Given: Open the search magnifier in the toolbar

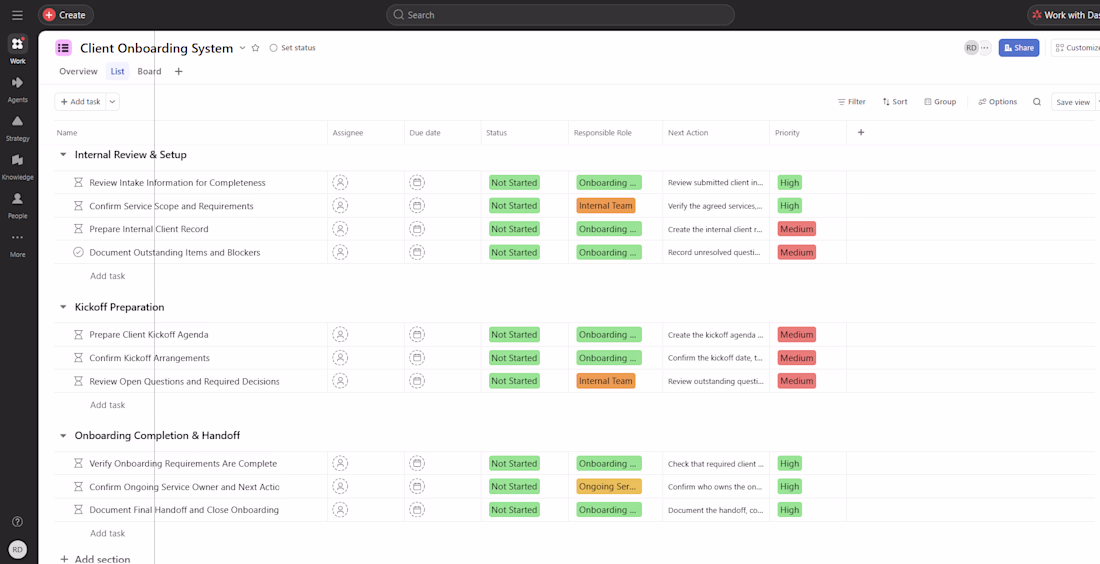Looking at the screenshot, I should [x=1037, y=102].
